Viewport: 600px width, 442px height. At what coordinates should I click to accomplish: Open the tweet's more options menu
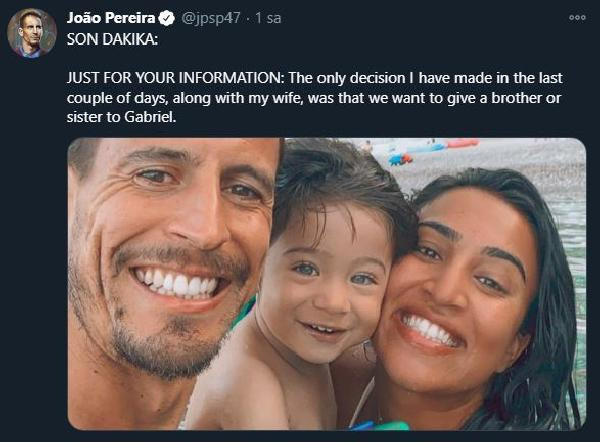tap(576, 17)
